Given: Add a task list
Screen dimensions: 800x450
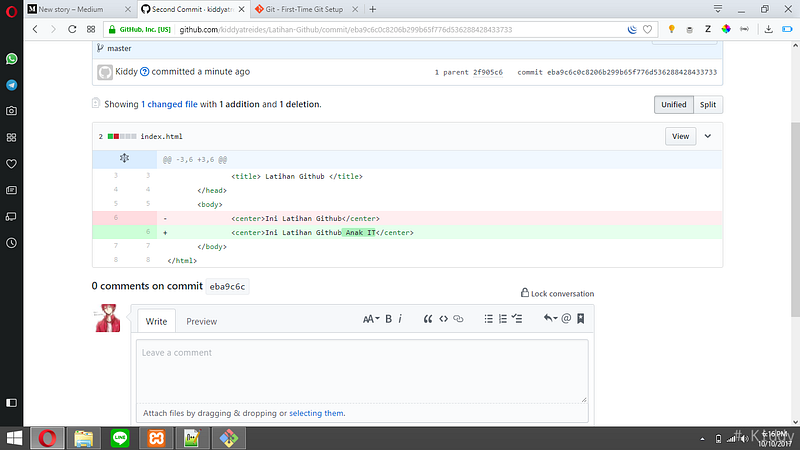Looking at the screenshot, I should point(517,319).
